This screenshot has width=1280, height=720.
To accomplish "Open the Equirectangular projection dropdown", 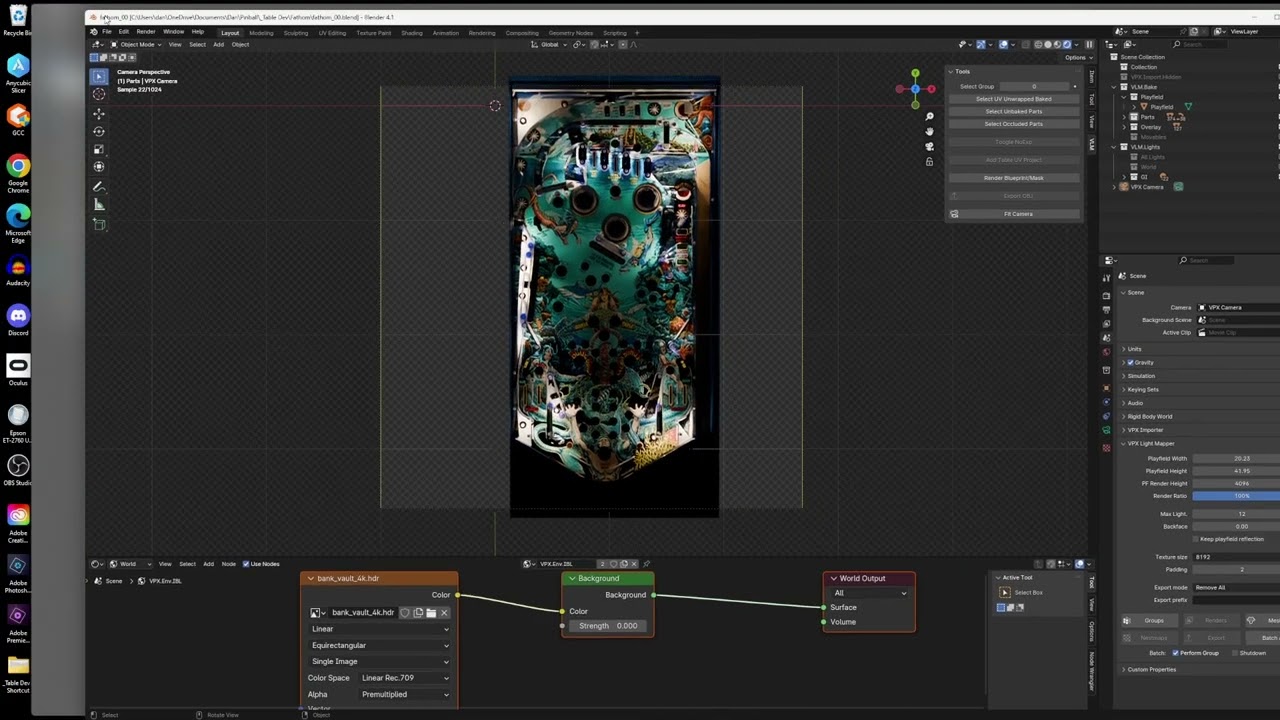I will (x=379, y=645).
